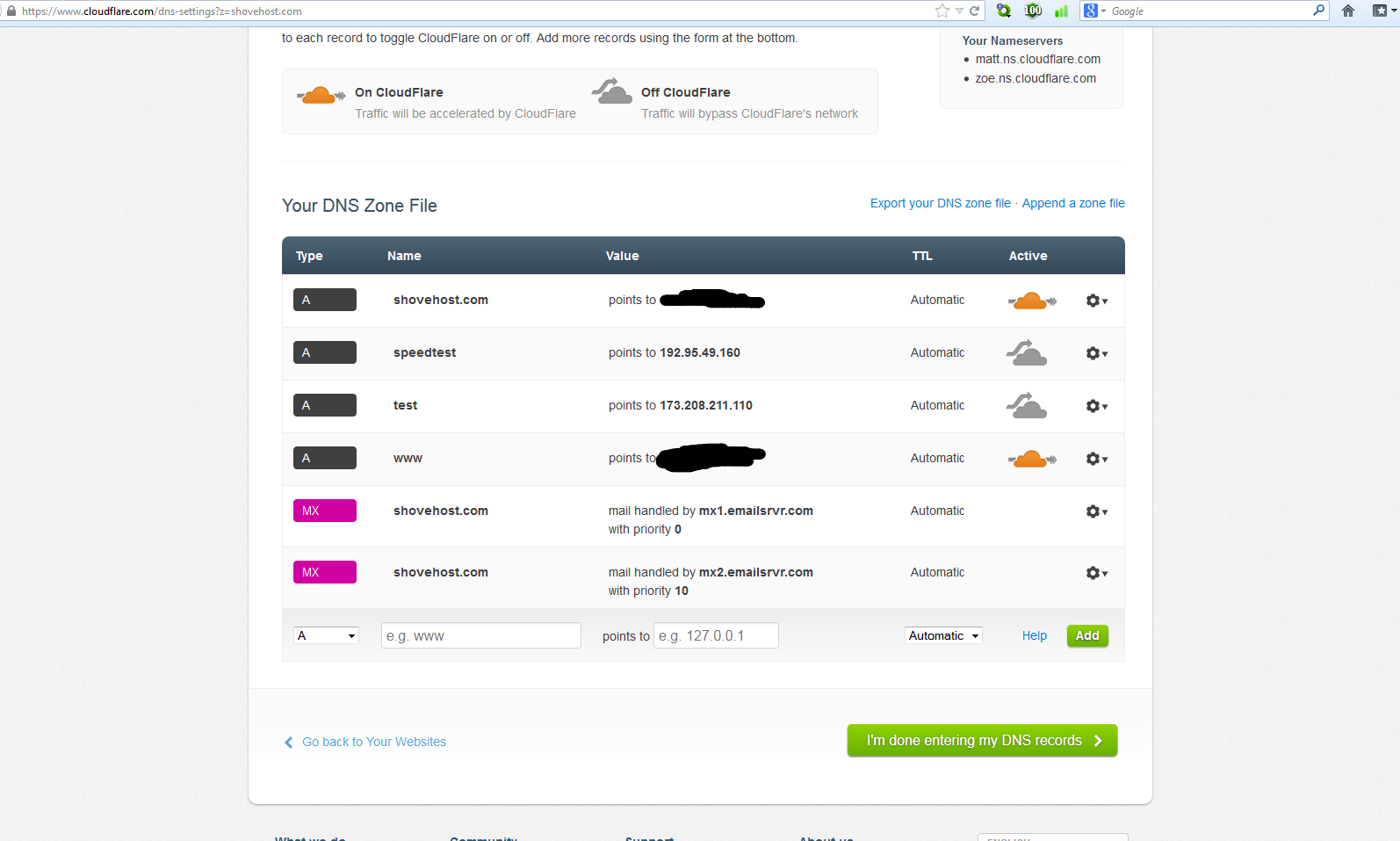Click the address bar history dropdown arrow

959,11
